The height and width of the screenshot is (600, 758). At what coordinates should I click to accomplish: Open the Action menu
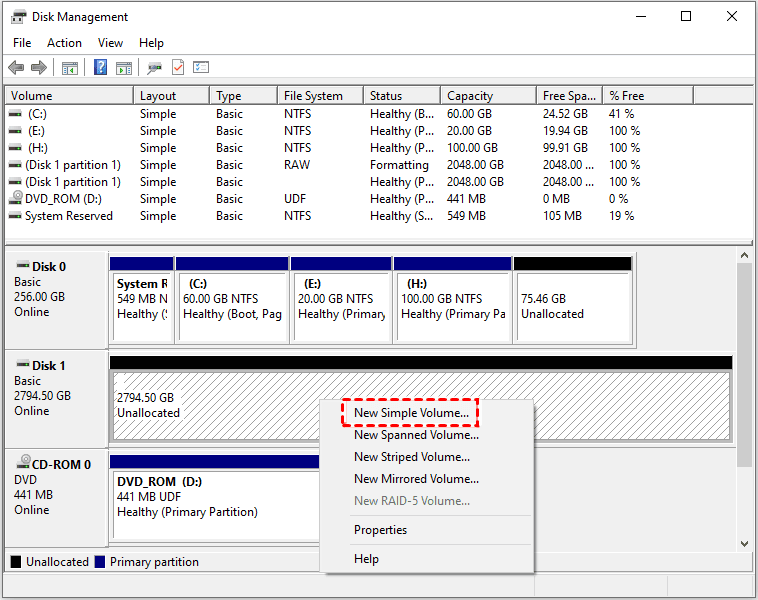(64, 43)
